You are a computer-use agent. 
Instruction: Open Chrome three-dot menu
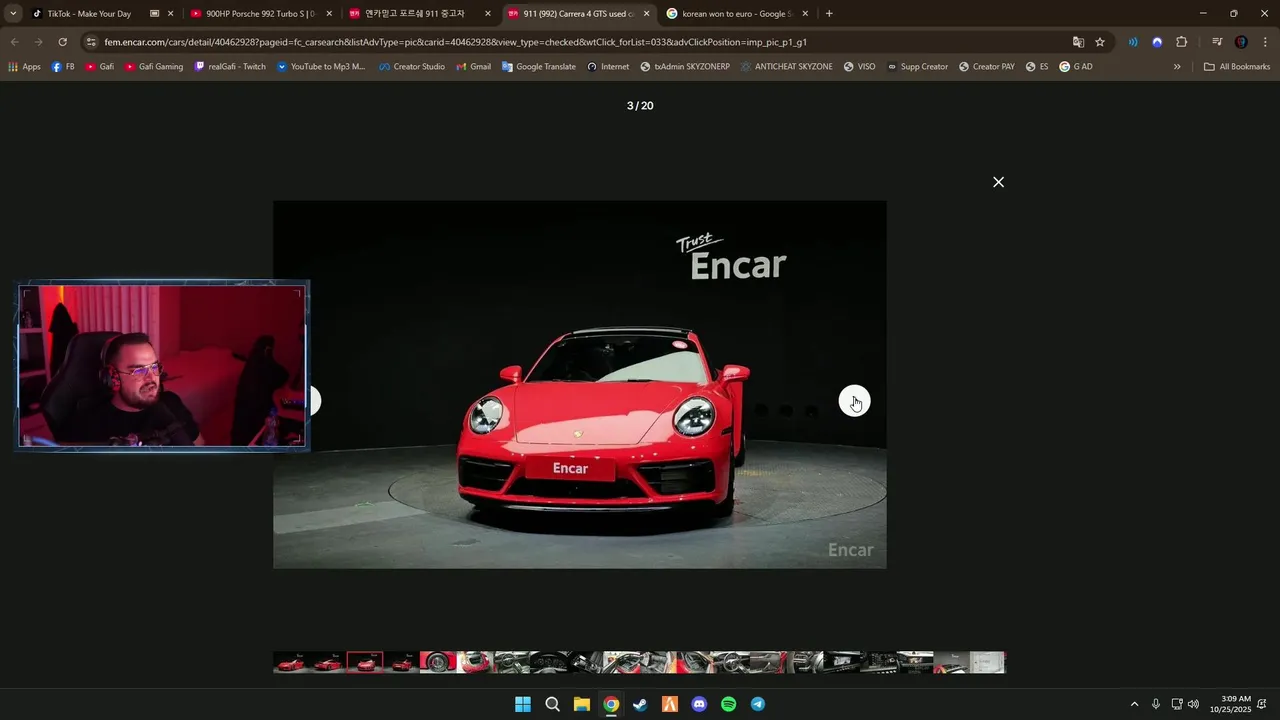point(1265,42)
